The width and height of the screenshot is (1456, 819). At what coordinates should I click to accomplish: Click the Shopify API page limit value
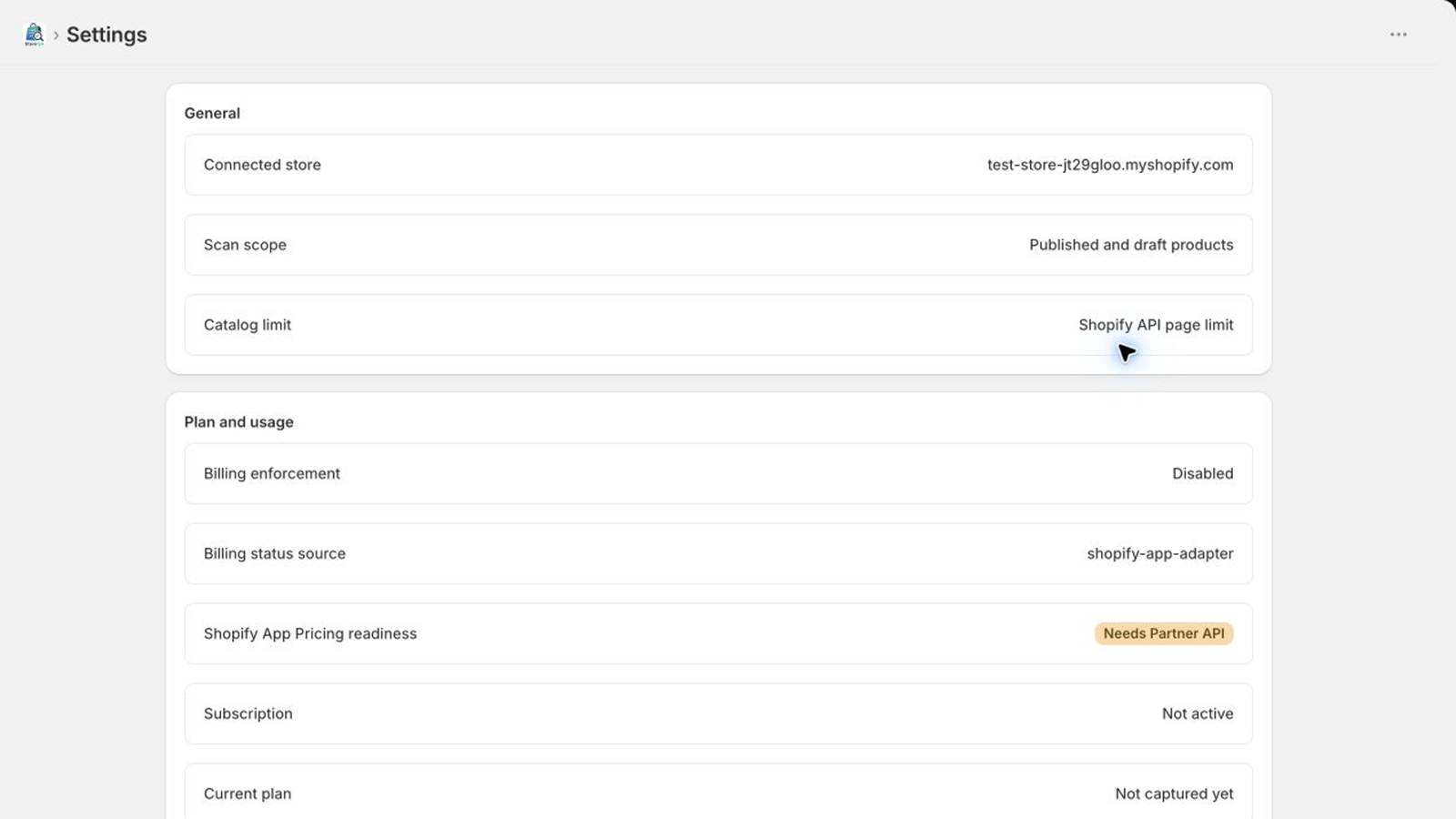coord(1156,325)
